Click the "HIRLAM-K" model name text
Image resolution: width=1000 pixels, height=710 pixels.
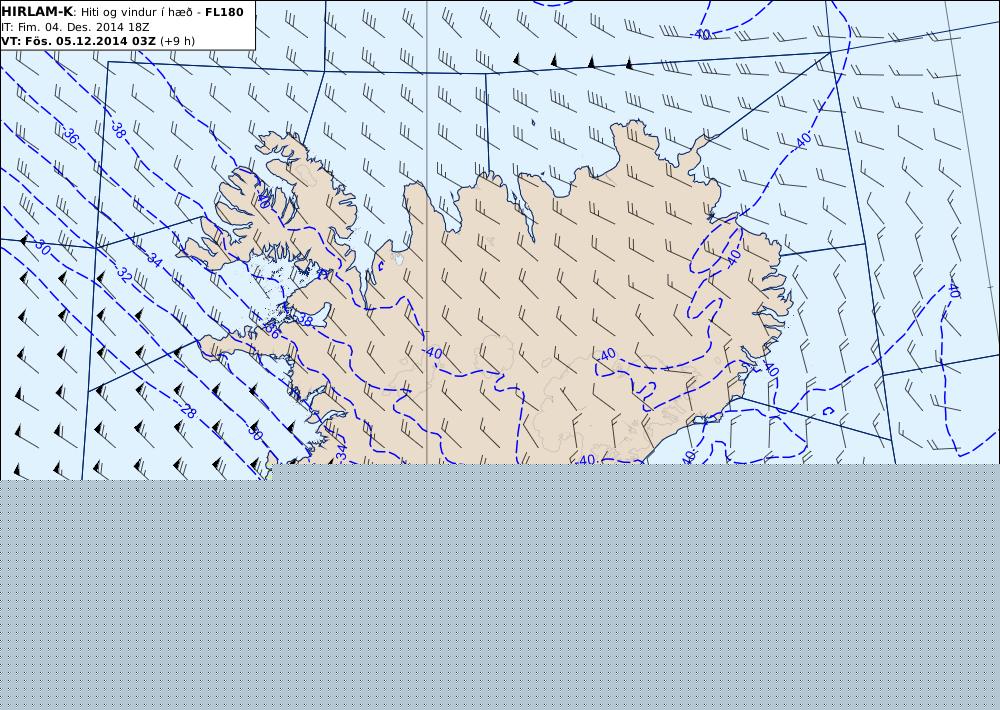[37, 12]
